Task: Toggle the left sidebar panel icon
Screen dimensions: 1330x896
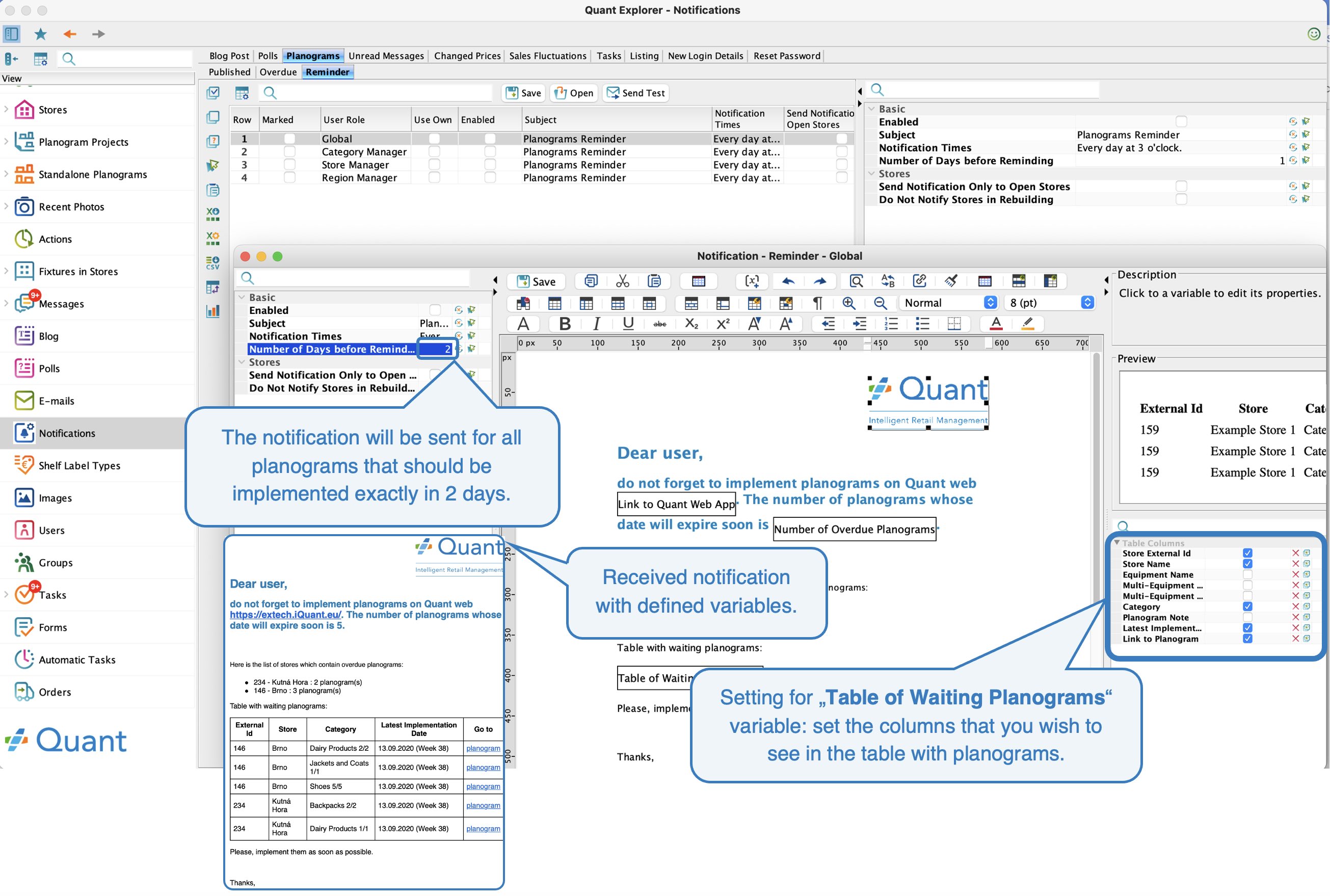Action: 11,34
